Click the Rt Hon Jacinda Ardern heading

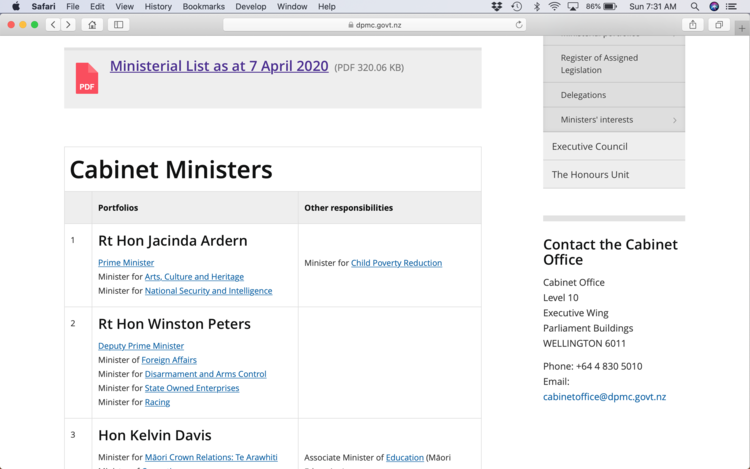coord(173,240)
